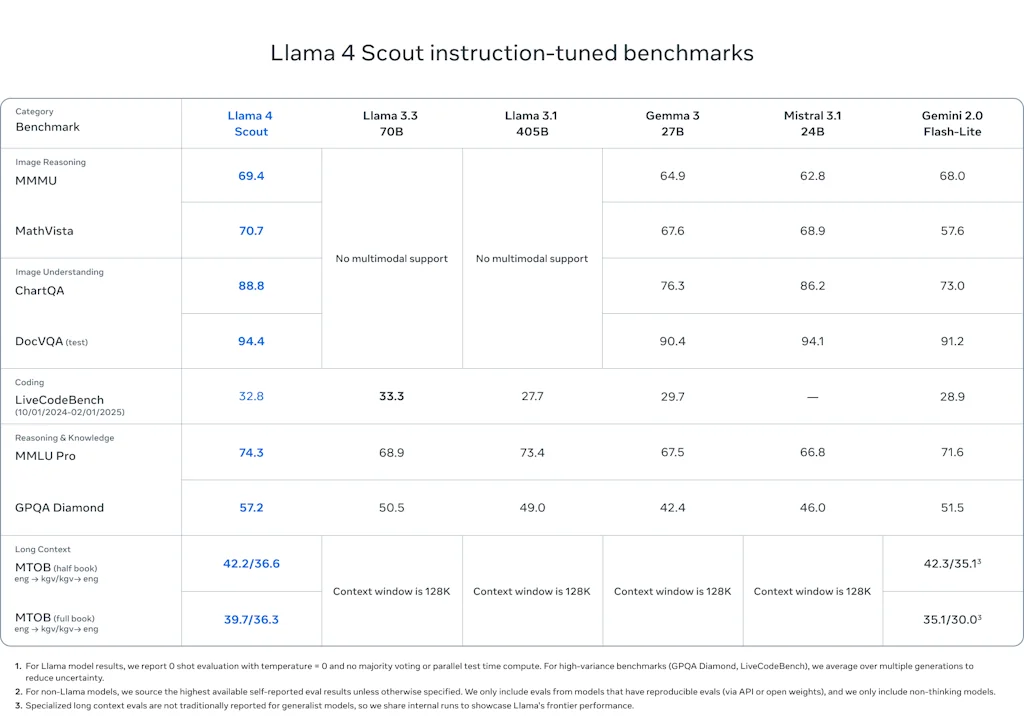Click the Gemini 2.0 Flash-Lite column header

(952, 123)
